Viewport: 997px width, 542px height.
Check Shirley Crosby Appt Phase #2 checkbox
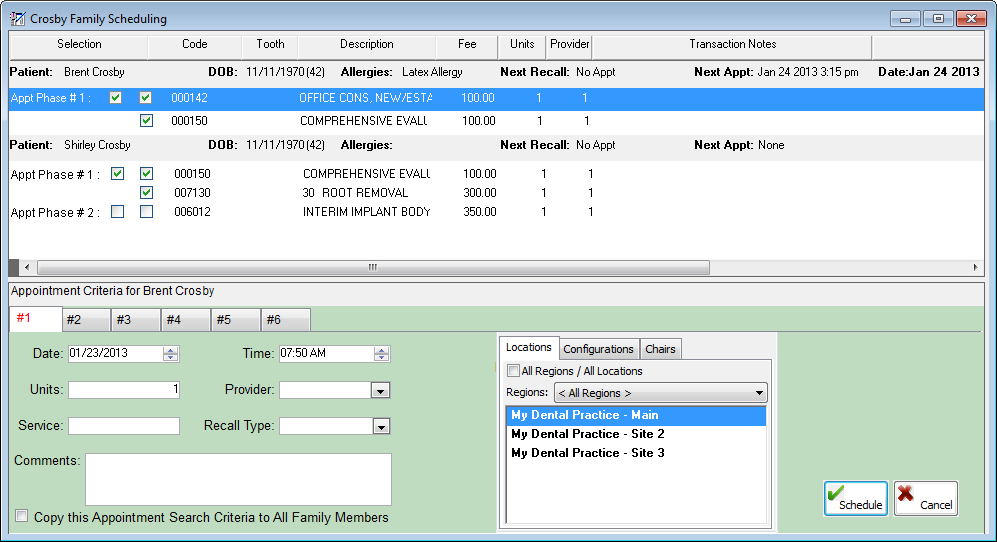point(118,211)
